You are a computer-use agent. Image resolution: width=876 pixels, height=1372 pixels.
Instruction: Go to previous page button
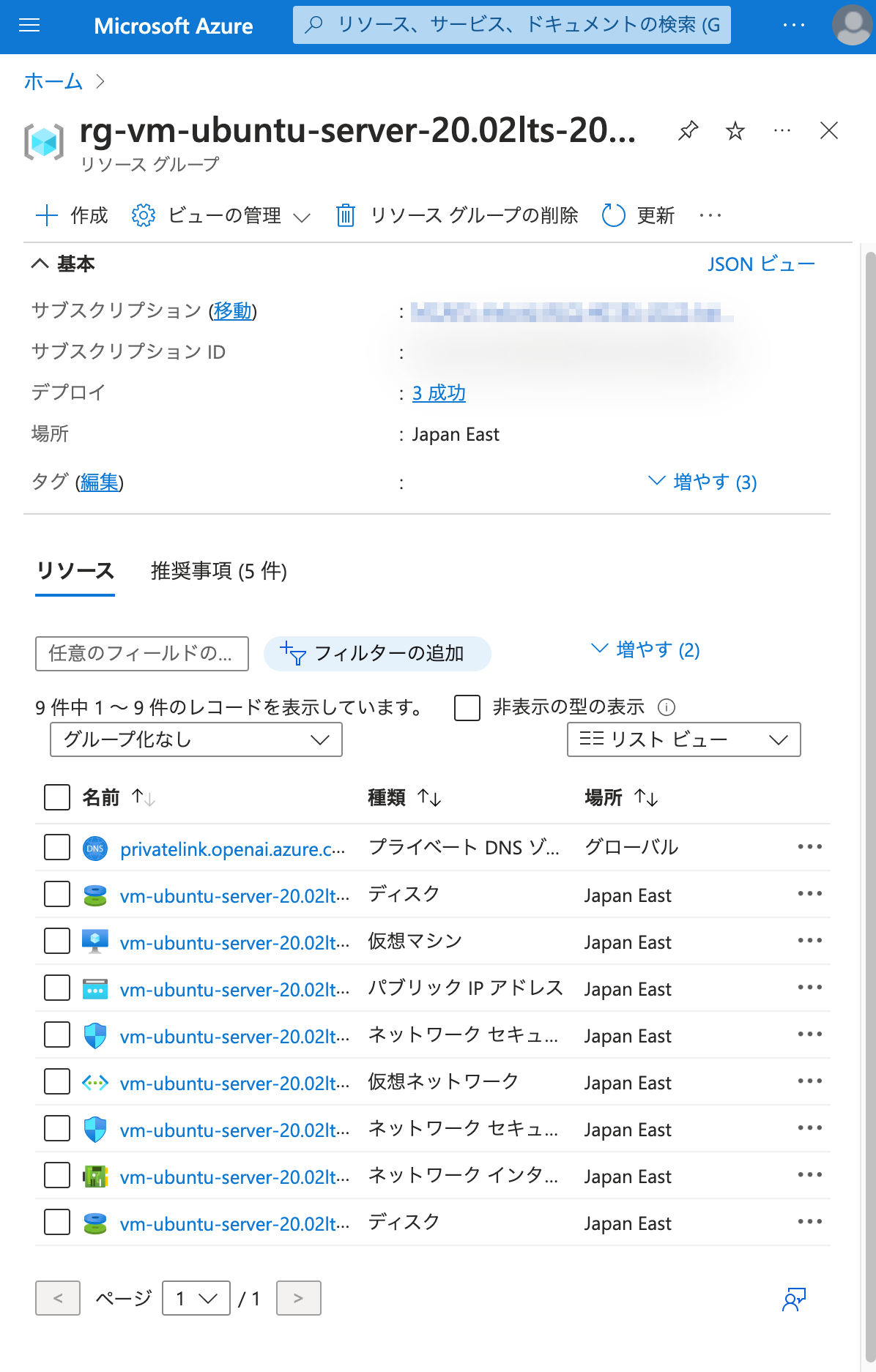pos(58,1298)
